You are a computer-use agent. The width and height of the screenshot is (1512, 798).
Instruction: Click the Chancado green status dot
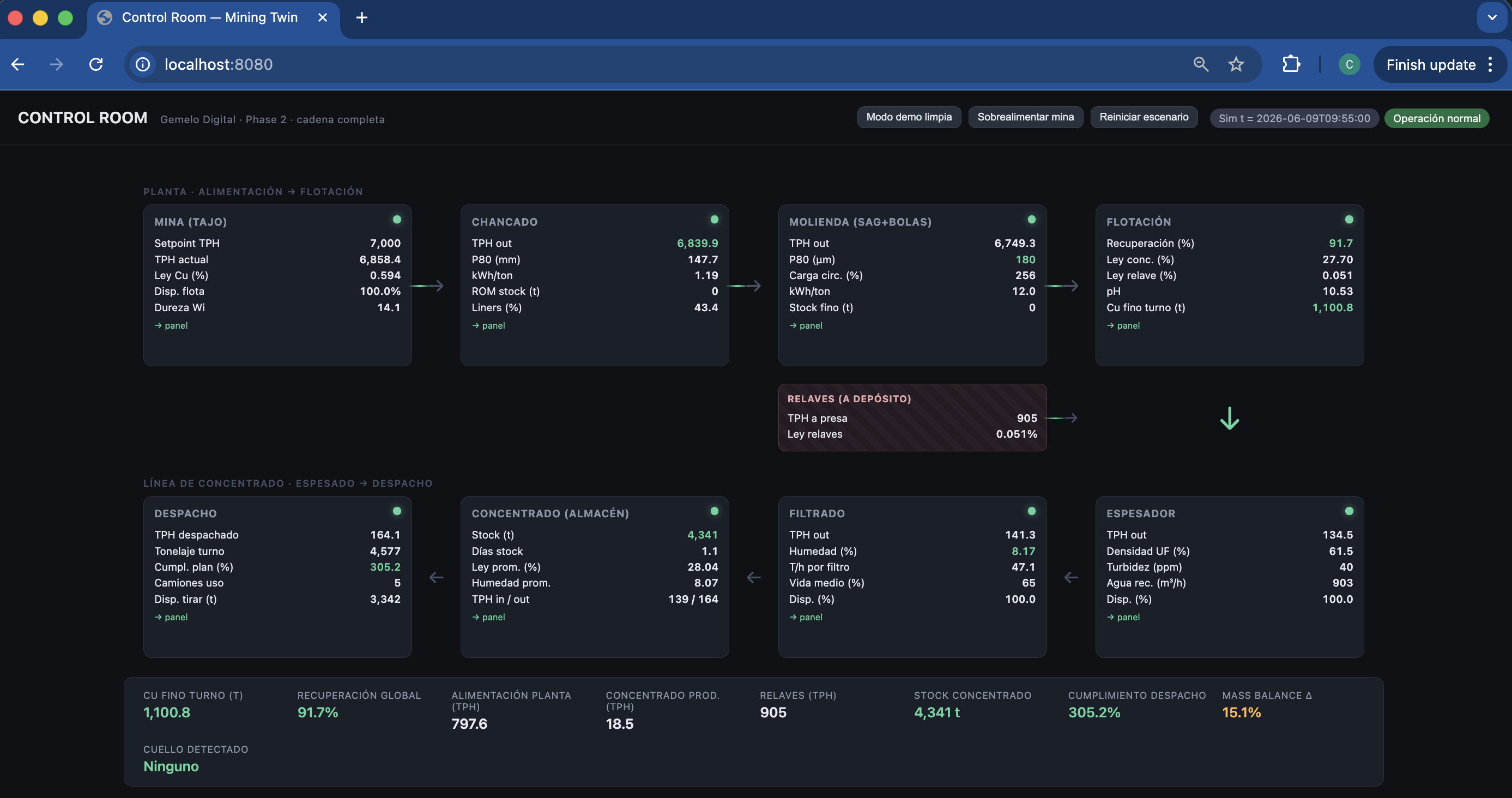click(715, 220)
